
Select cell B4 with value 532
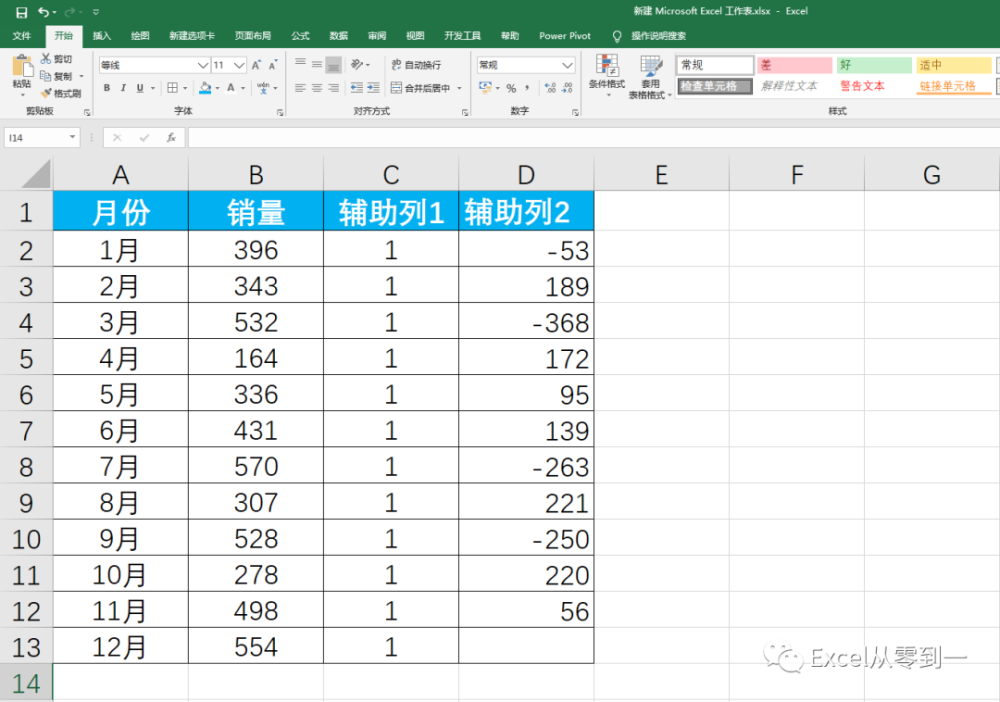point(256,323)
